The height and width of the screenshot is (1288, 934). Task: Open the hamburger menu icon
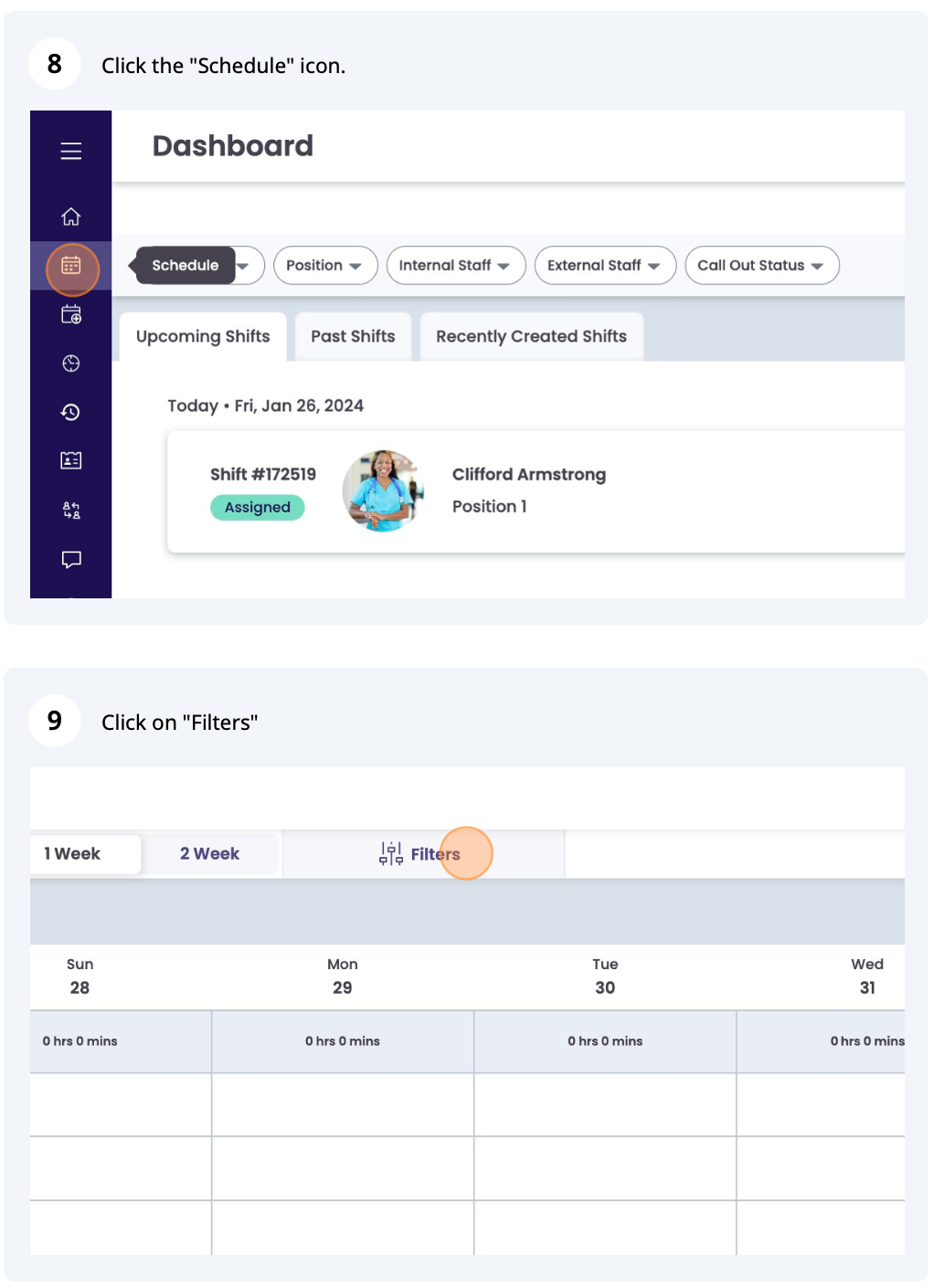pos(71,151)
